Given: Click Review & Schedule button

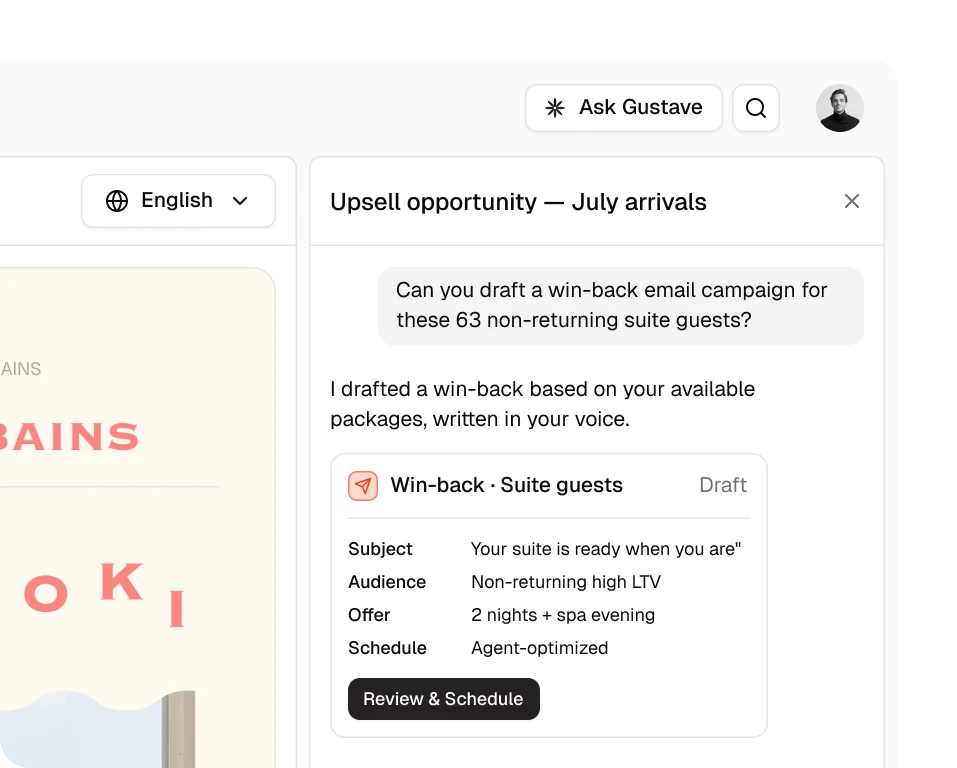Looking at the screenshot, I should 444,698.
